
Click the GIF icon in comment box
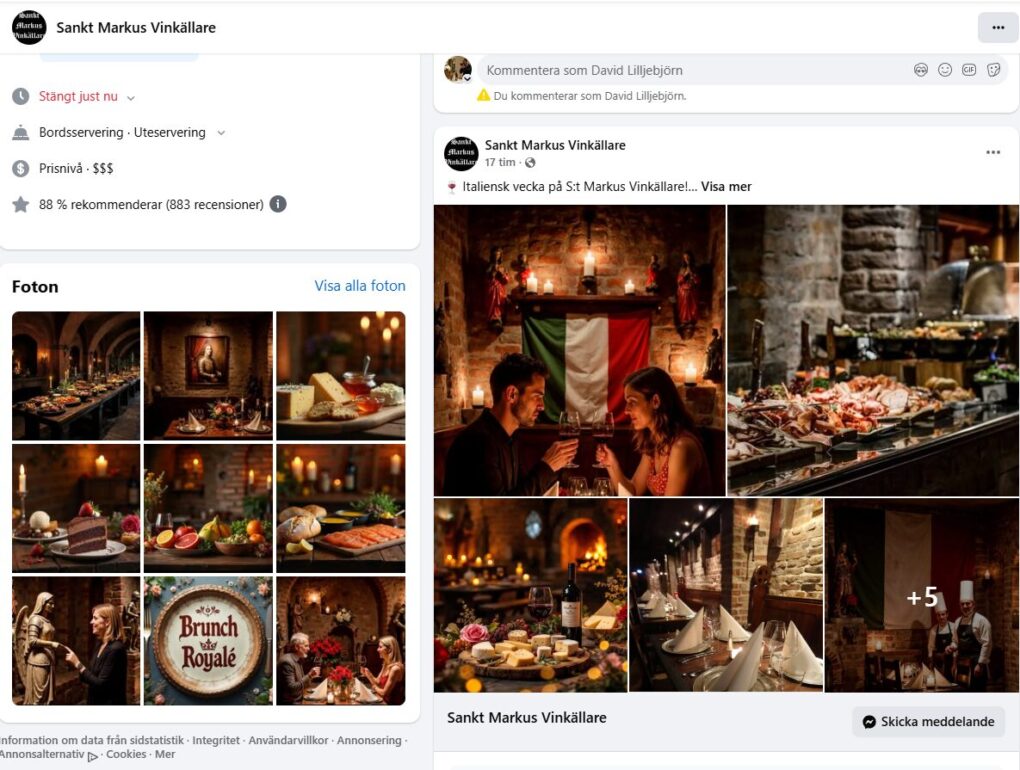tap(969, 70)
